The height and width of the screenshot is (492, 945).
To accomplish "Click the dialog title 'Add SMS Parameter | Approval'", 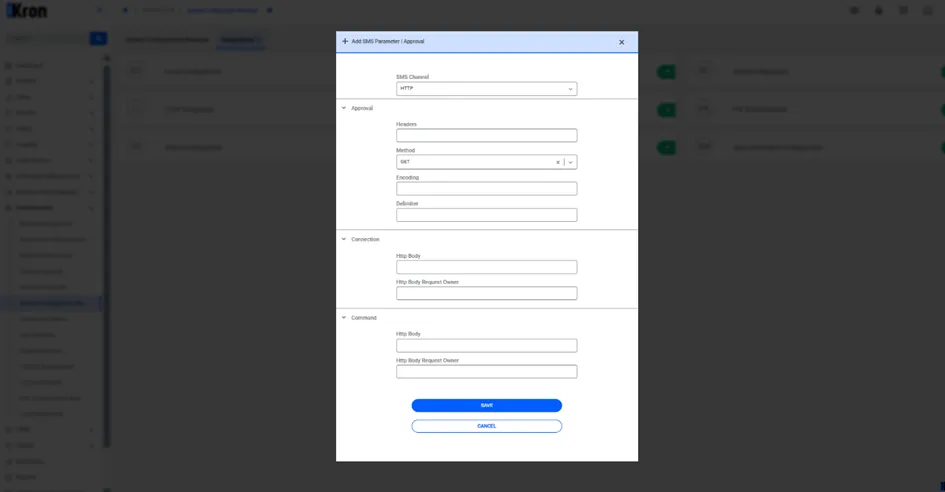I will [388, 42].
